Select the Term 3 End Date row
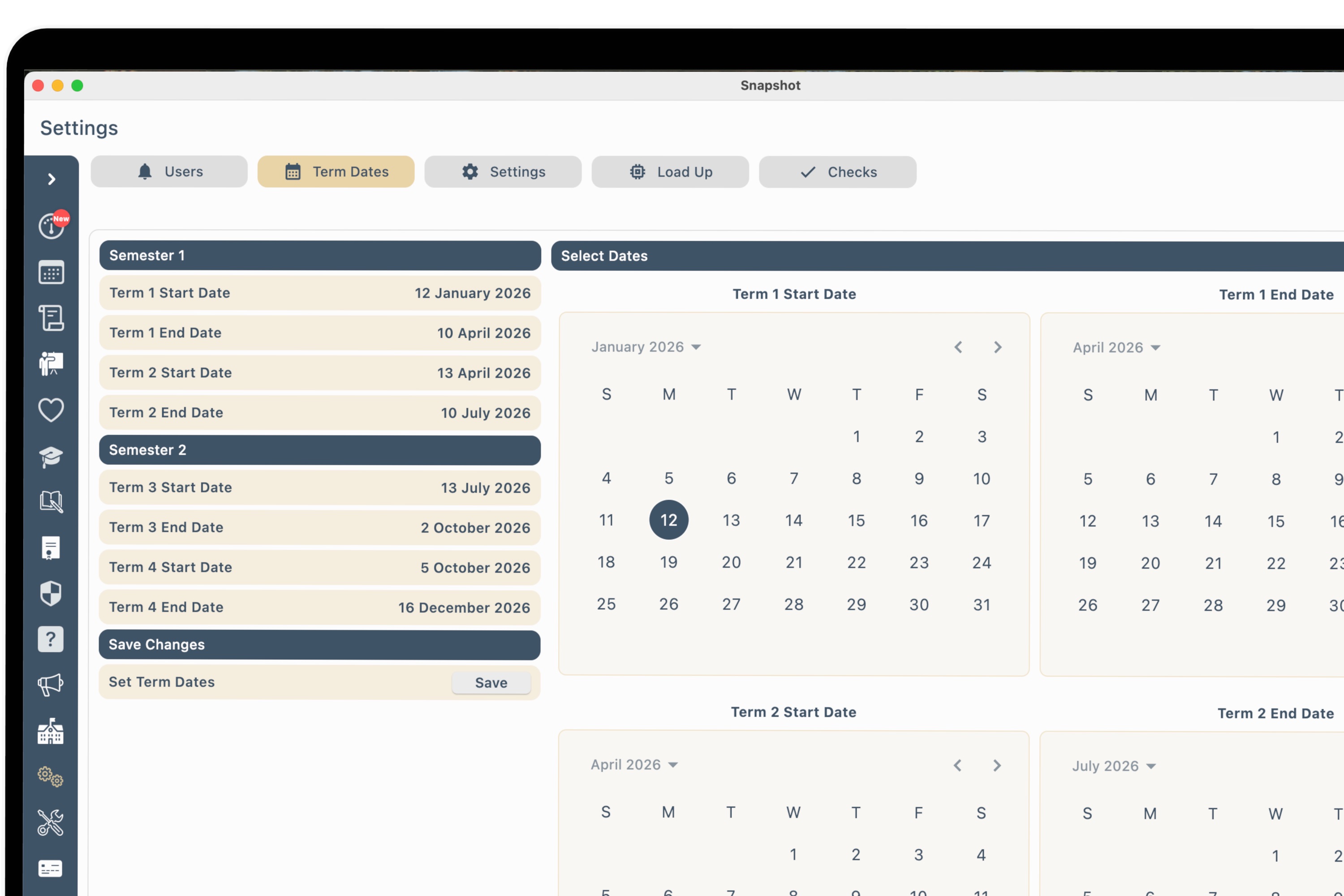 point(320,527)
